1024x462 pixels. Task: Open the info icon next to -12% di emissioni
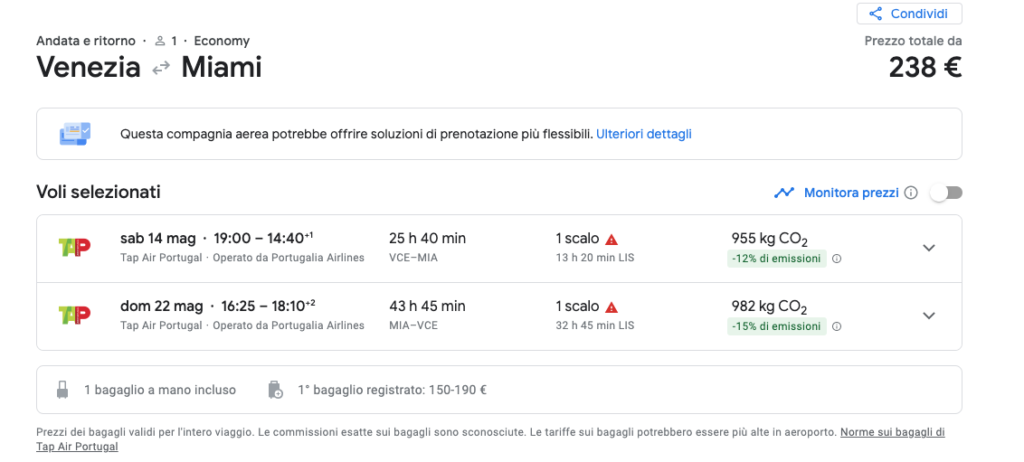pos(837,259)
